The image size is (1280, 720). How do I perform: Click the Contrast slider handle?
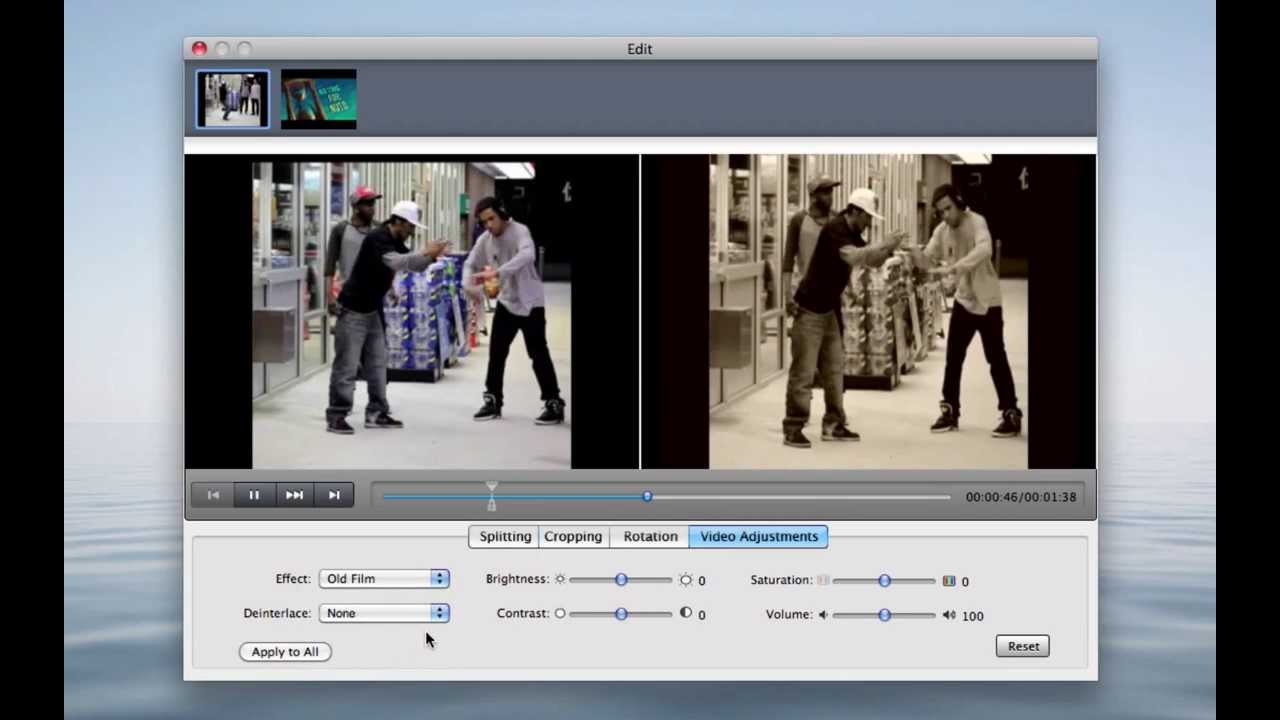621,614
